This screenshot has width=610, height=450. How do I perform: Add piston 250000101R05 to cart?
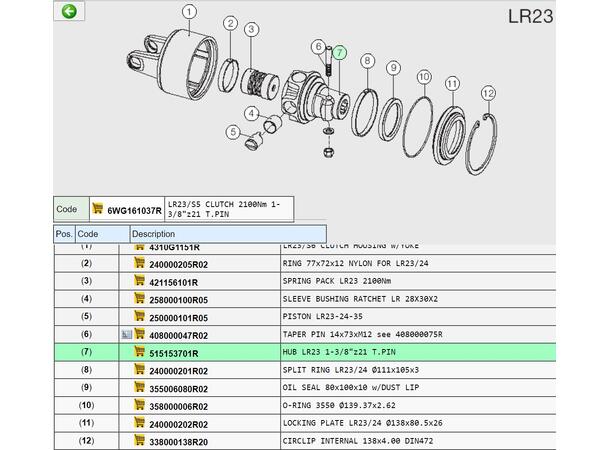click(x=139, y=317)
